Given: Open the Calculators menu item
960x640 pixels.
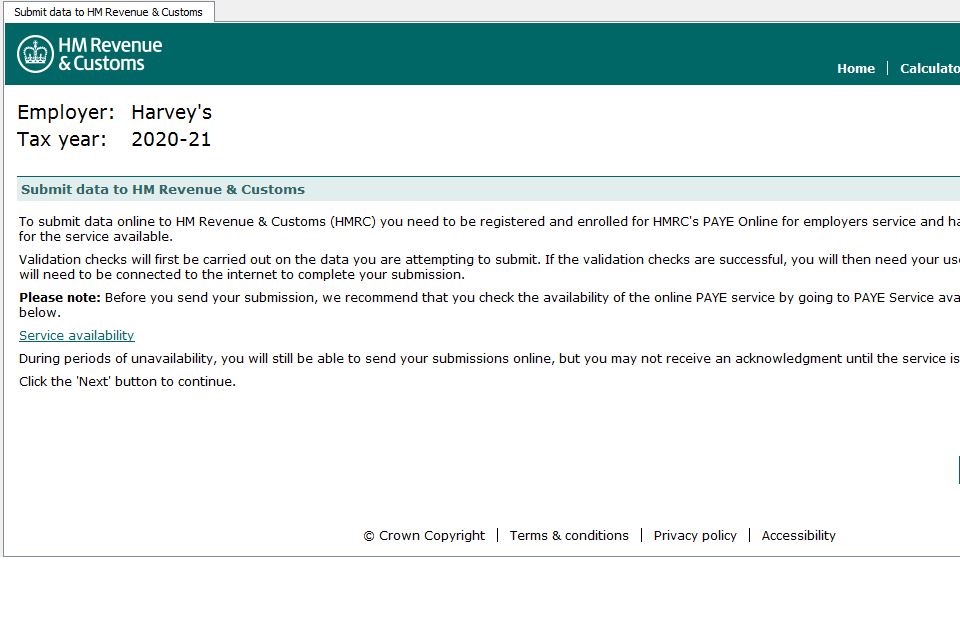Looking at the screenshot, I should [929, 69].
